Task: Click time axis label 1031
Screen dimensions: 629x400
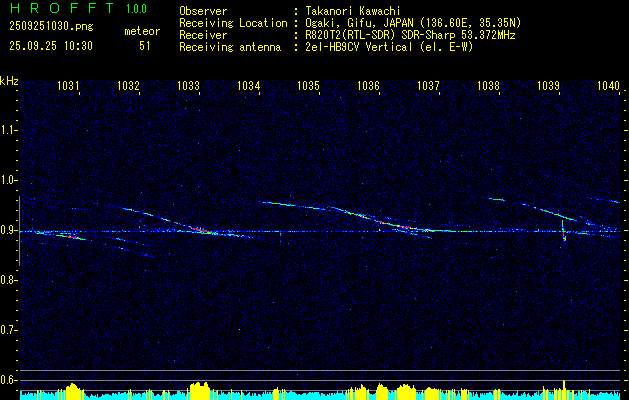Action: 68,85
